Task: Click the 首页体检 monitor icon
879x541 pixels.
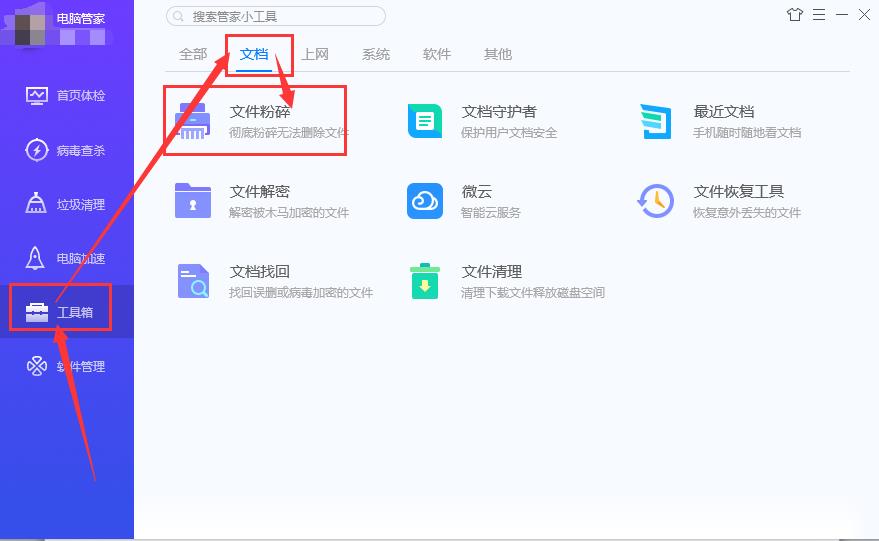Action: pos(37,96)
